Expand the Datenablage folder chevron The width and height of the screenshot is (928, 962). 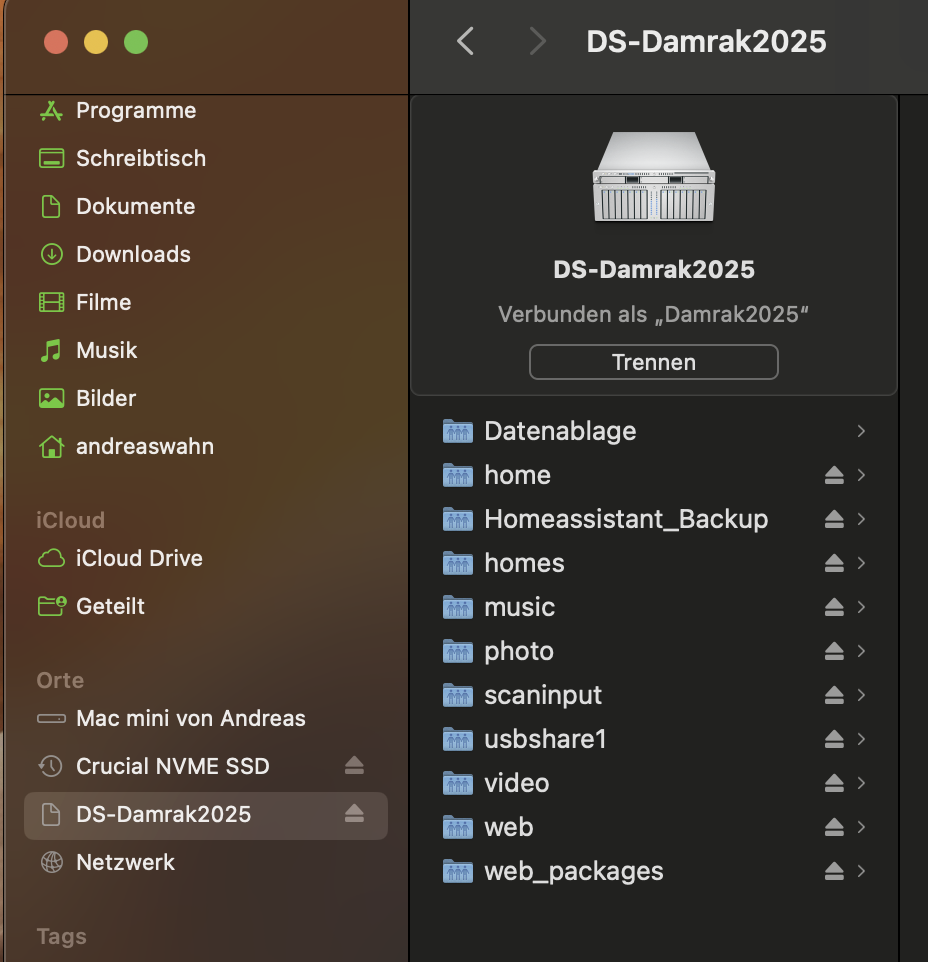point(861,431)
